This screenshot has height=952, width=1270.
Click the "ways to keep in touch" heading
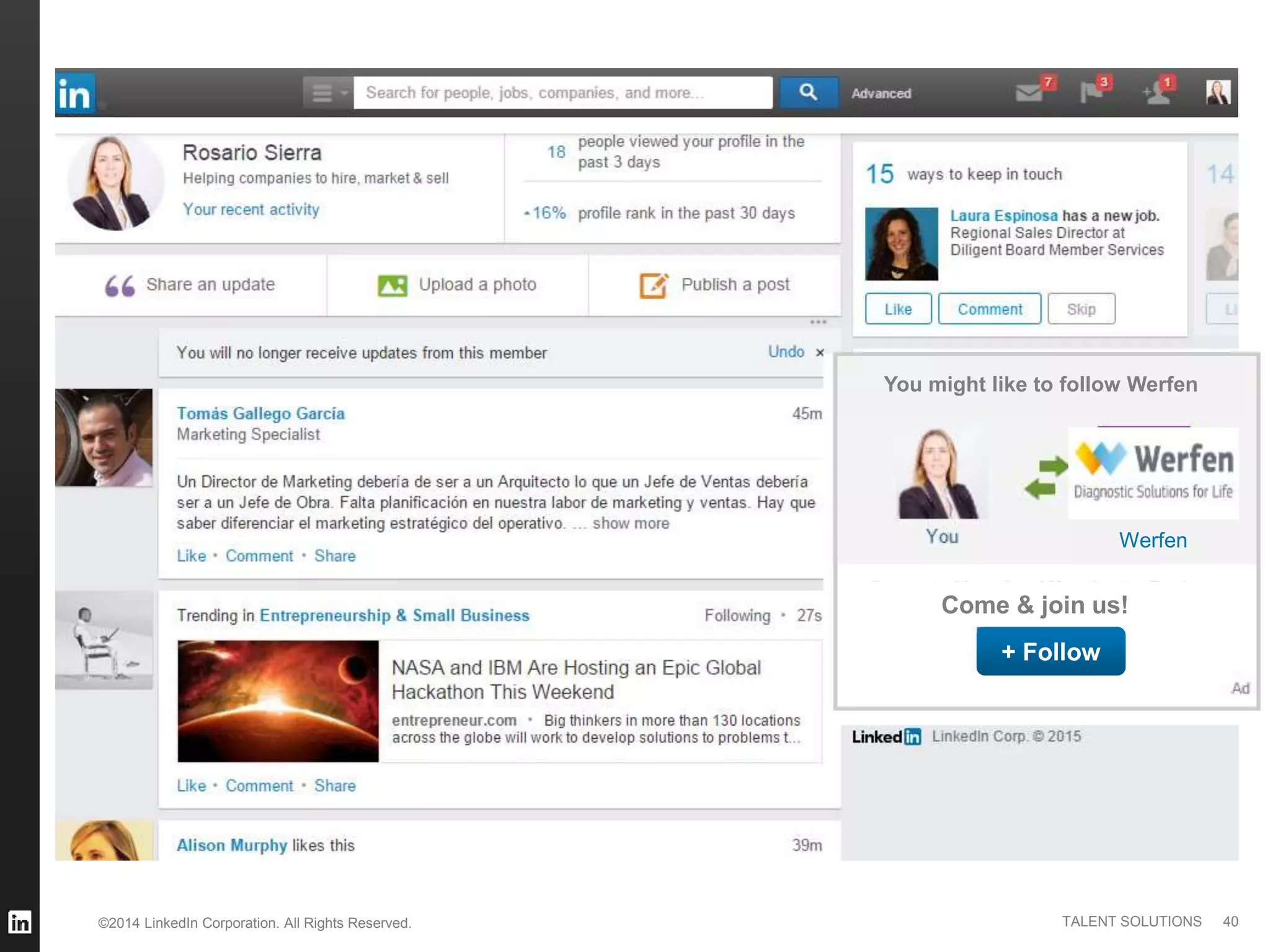coord(984,174)
